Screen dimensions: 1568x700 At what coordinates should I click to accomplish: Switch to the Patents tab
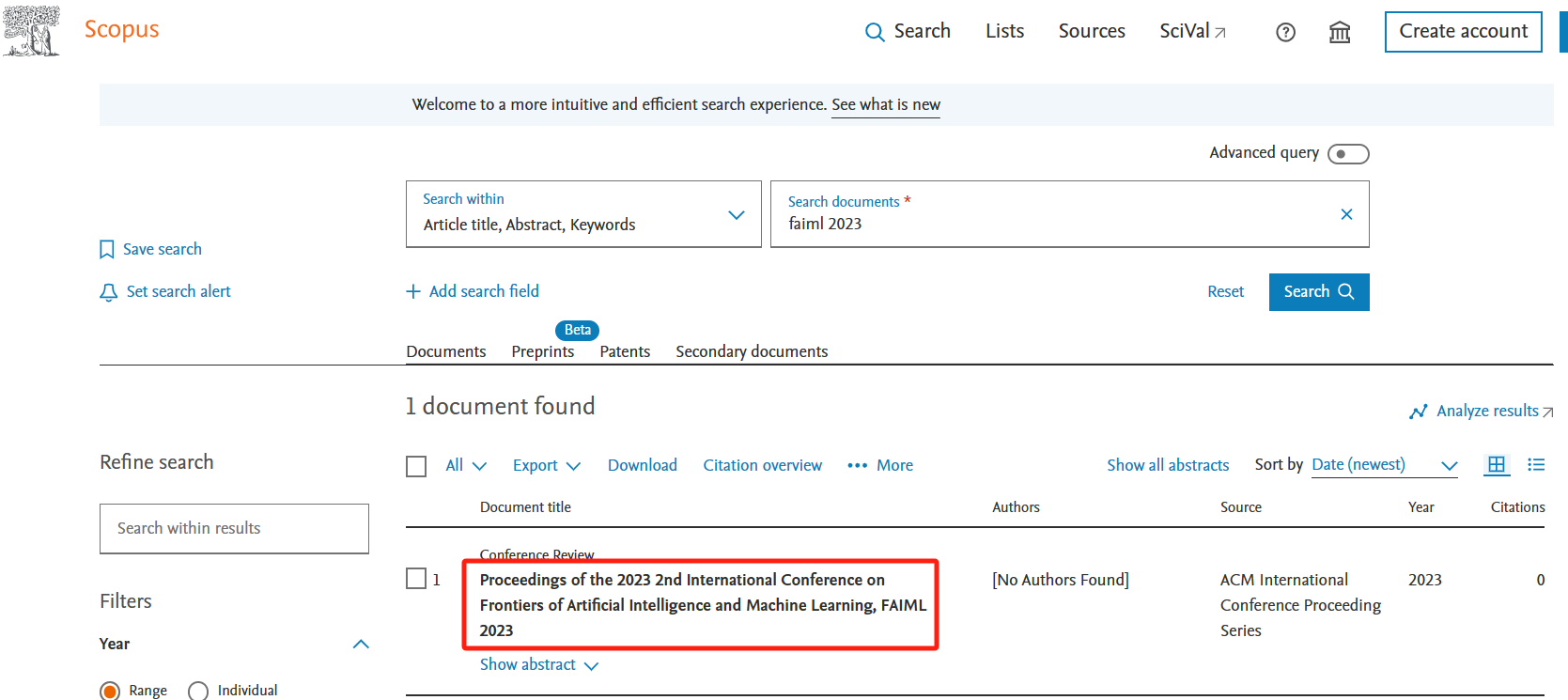pyautogui.click(x=625, y=351)
